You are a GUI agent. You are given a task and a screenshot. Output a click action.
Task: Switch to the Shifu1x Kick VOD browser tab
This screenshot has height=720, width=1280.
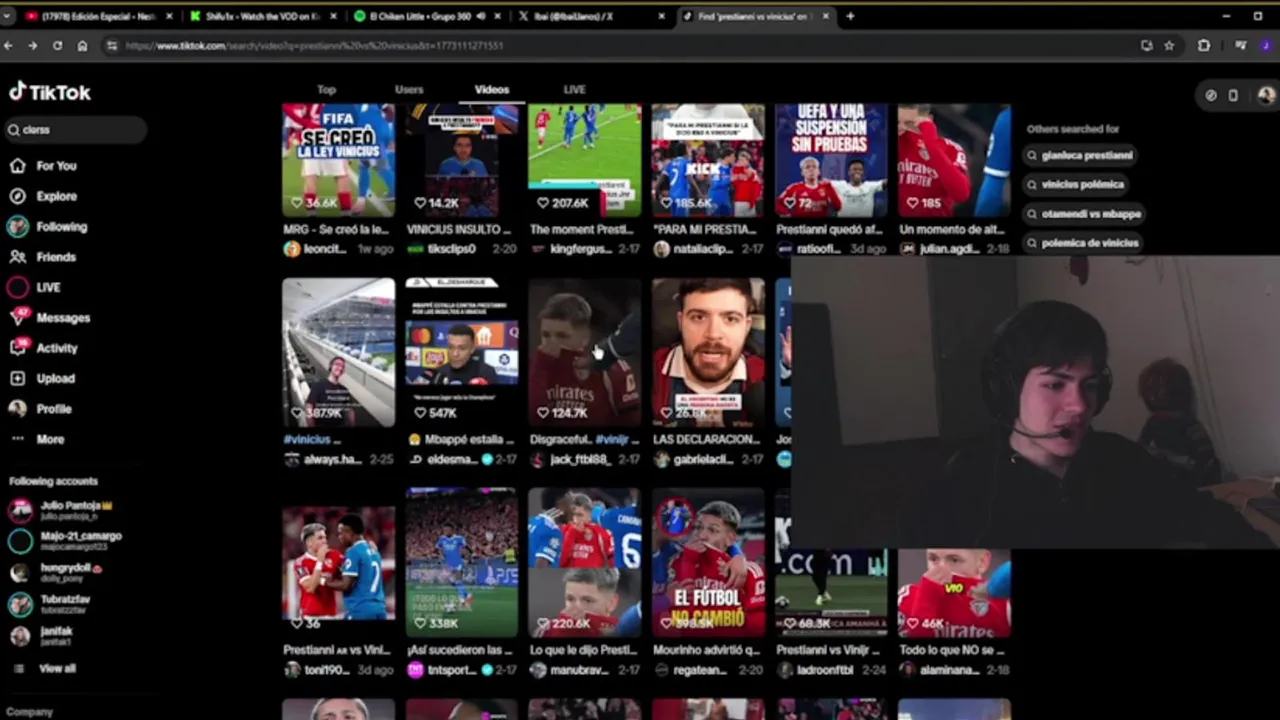click(262, 16)
